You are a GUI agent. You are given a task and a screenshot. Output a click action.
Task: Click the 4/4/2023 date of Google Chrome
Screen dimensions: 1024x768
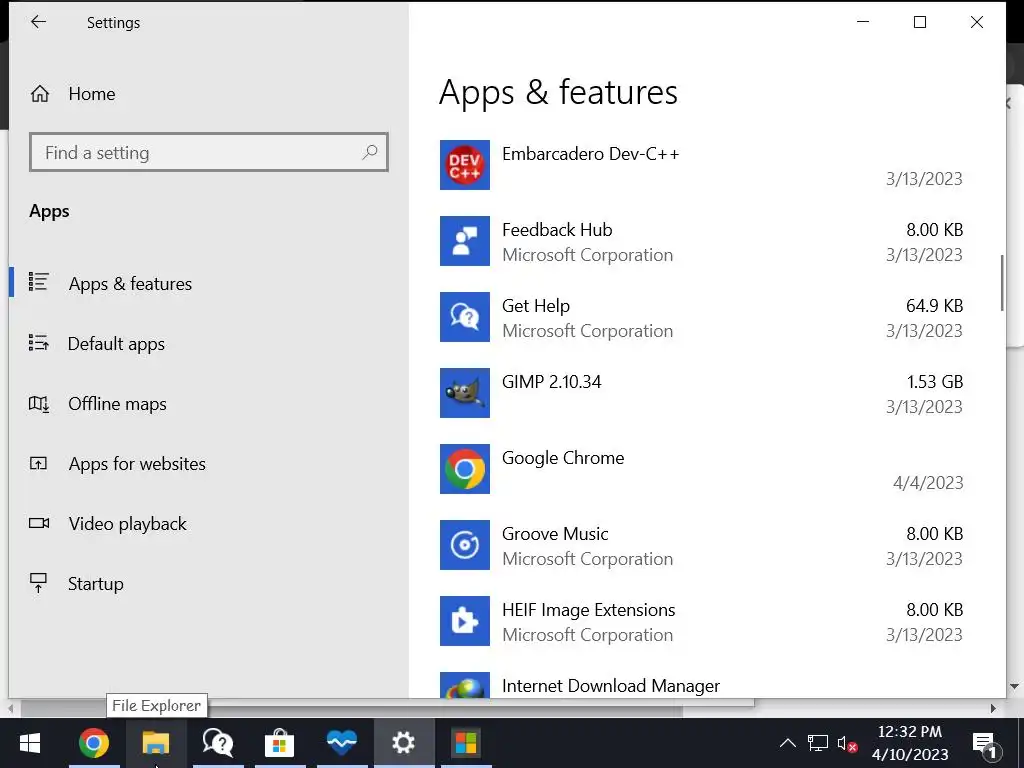(x=928, y=483)
